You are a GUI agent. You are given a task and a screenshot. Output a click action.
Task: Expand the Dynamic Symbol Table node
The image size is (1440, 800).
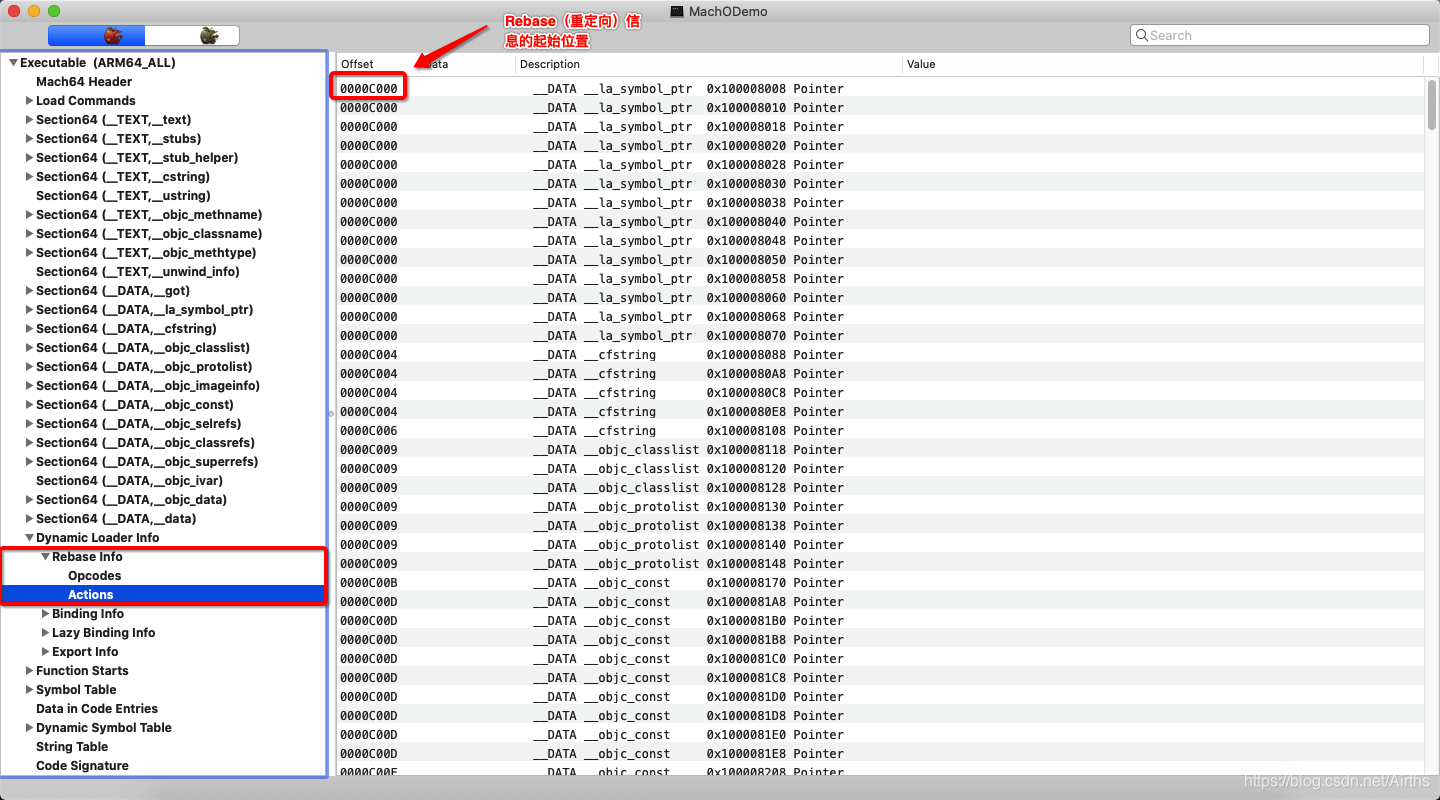click(29, 728)
